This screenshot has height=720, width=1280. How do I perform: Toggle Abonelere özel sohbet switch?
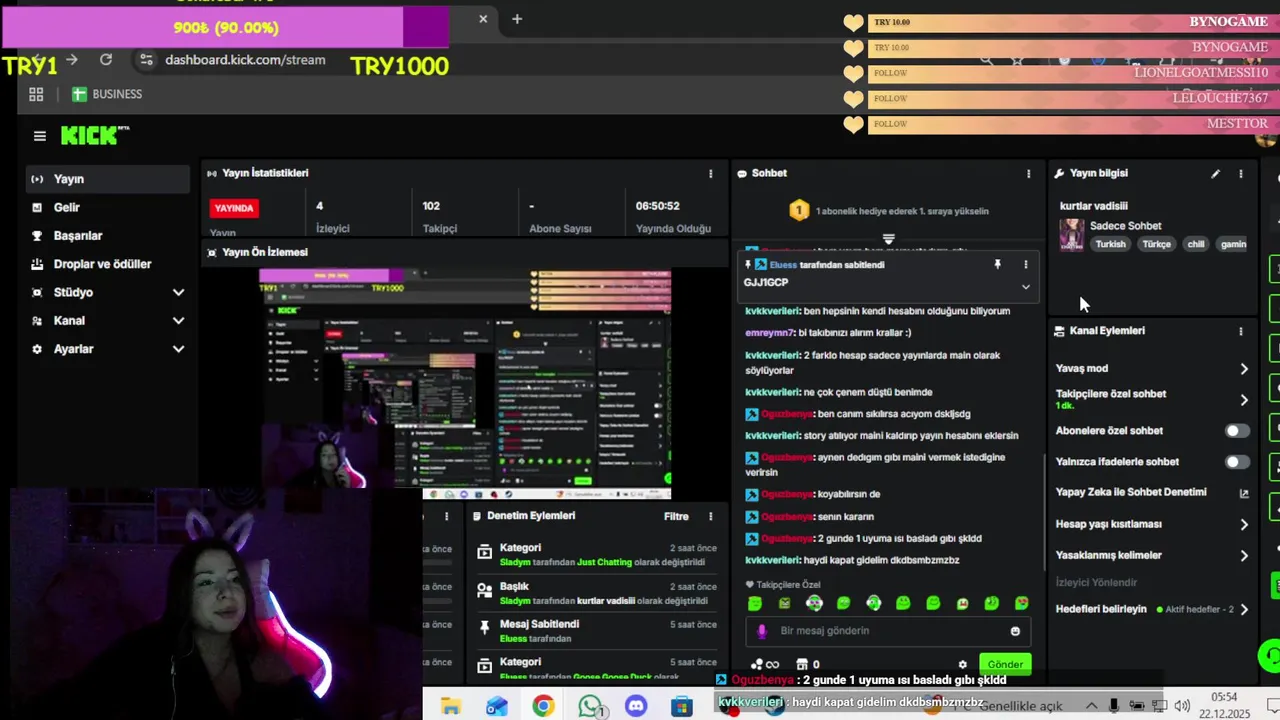(1237, 431)
